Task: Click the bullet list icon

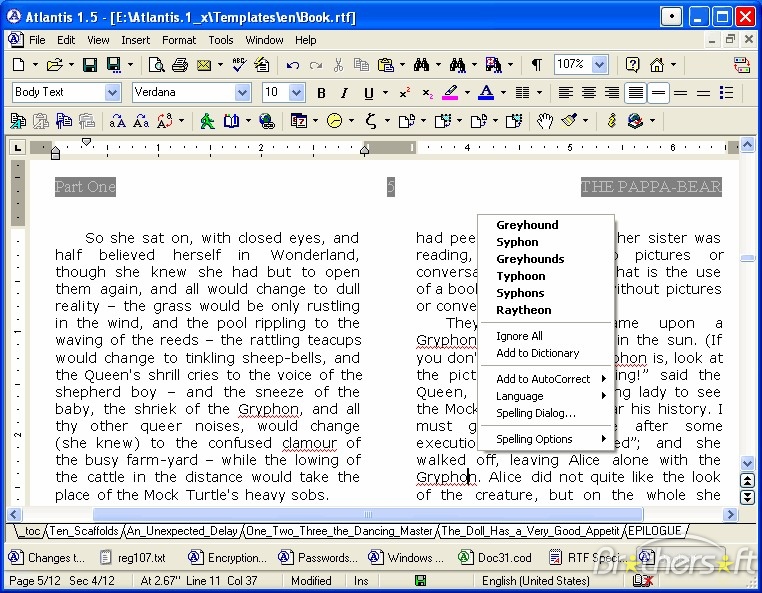Action: point(727,92)
